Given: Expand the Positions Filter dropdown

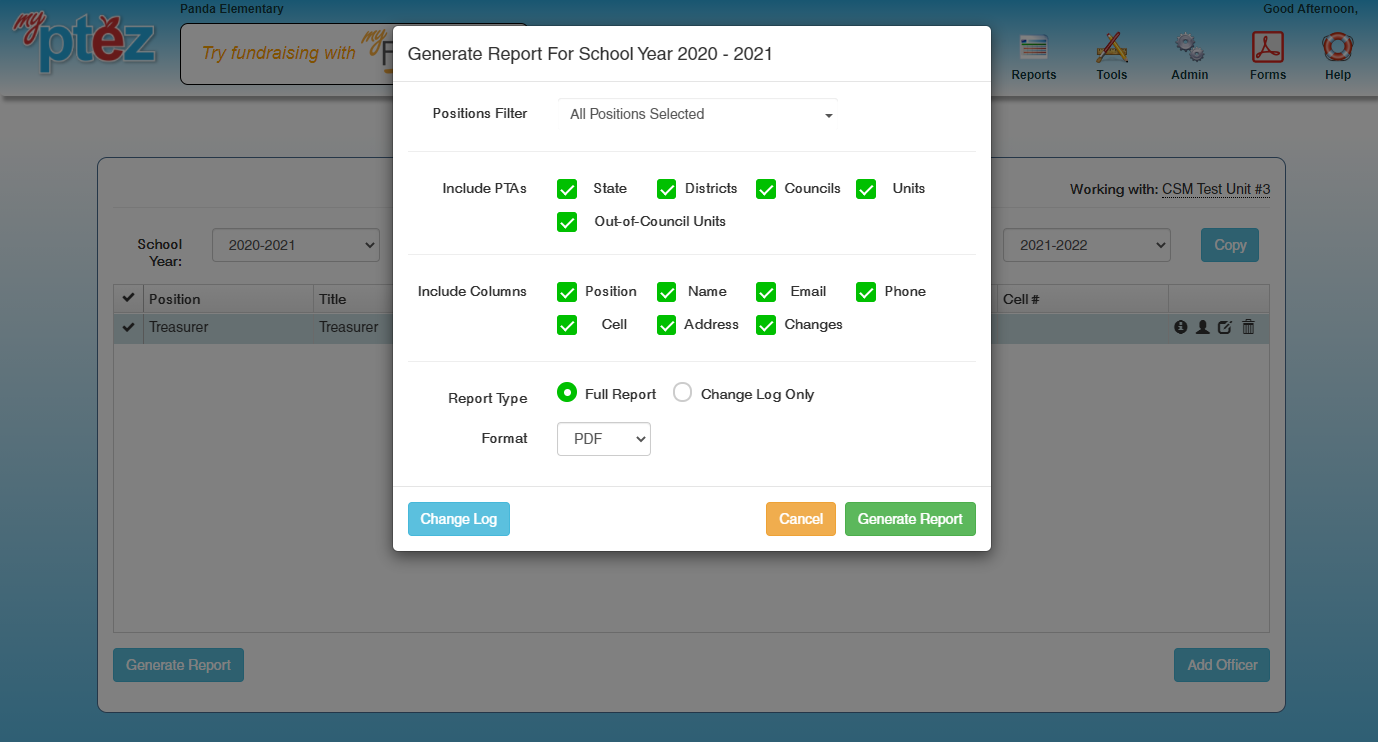Looking at the screenshot, I should (x=698, y=115).
